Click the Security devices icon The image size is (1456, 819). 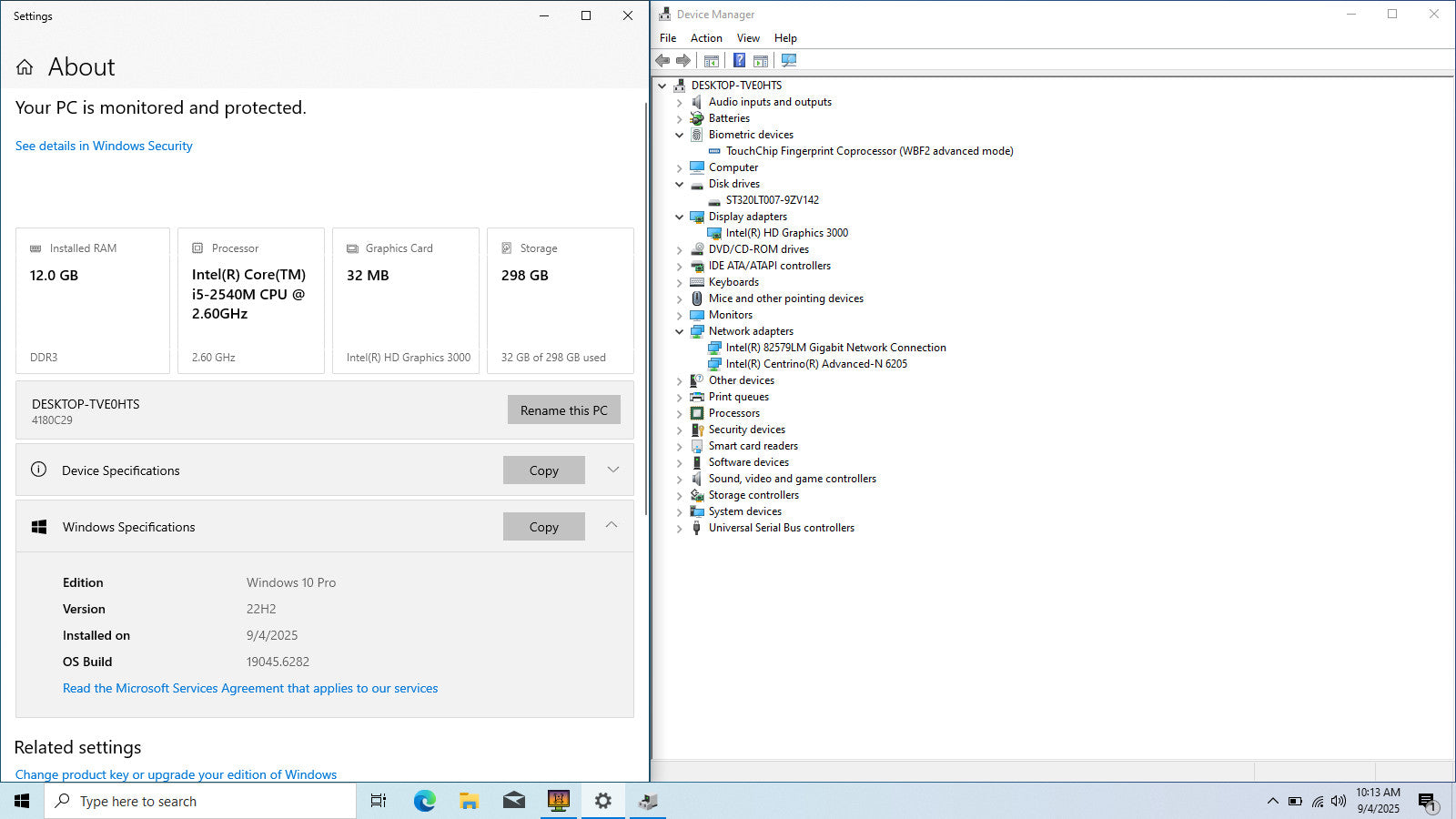pyautogui.click(x=697, y=430)
